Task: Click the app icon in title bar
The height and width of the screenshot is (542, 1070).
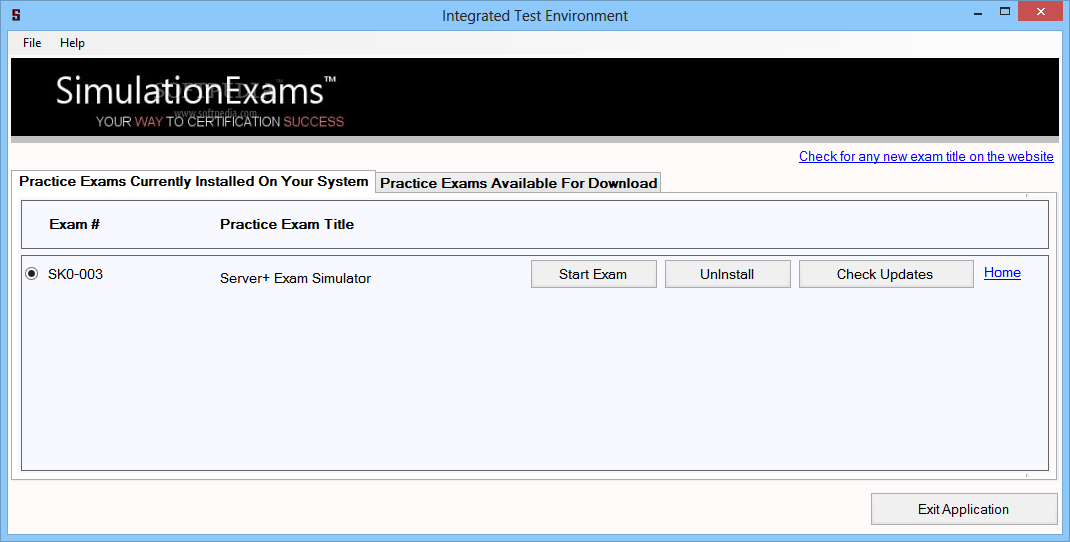Action: 16,15
